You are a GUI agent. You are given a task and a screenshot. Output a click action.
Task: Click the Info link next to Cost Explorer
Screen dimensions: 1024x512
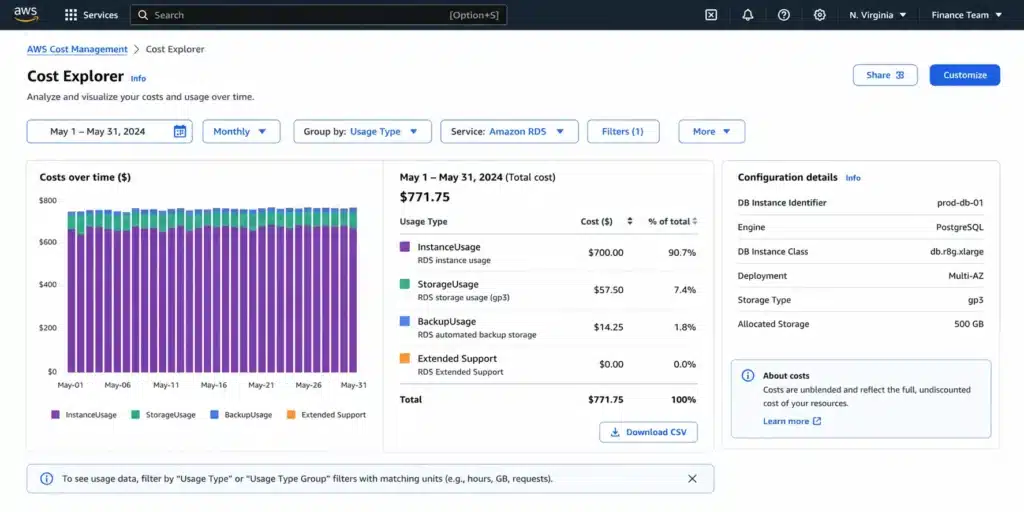pyautogui.click(x=138, y=78)
